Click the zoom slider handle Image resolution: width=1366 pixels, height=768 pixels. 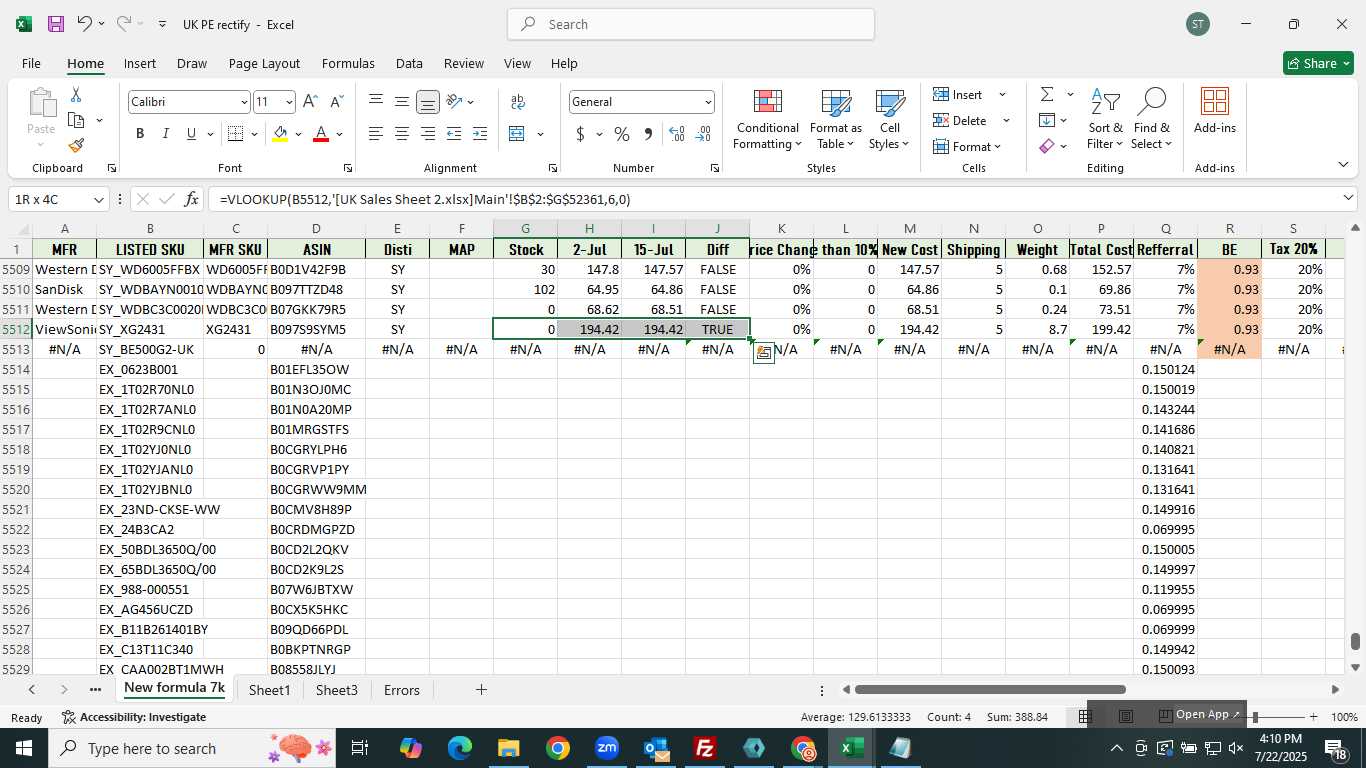coord(1254,717)
